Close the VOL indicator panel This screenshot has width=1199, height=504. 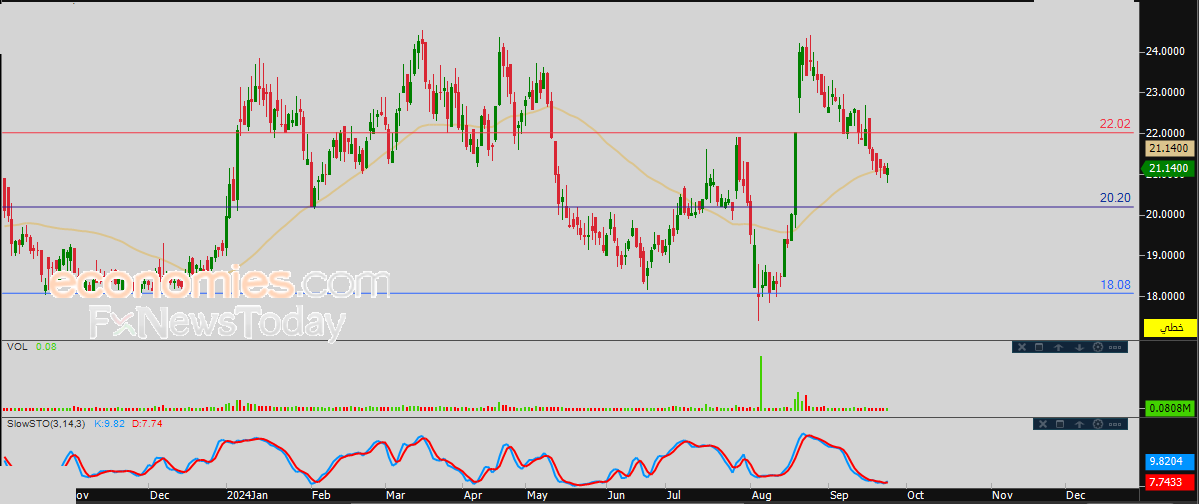(x=1020, y=347)
